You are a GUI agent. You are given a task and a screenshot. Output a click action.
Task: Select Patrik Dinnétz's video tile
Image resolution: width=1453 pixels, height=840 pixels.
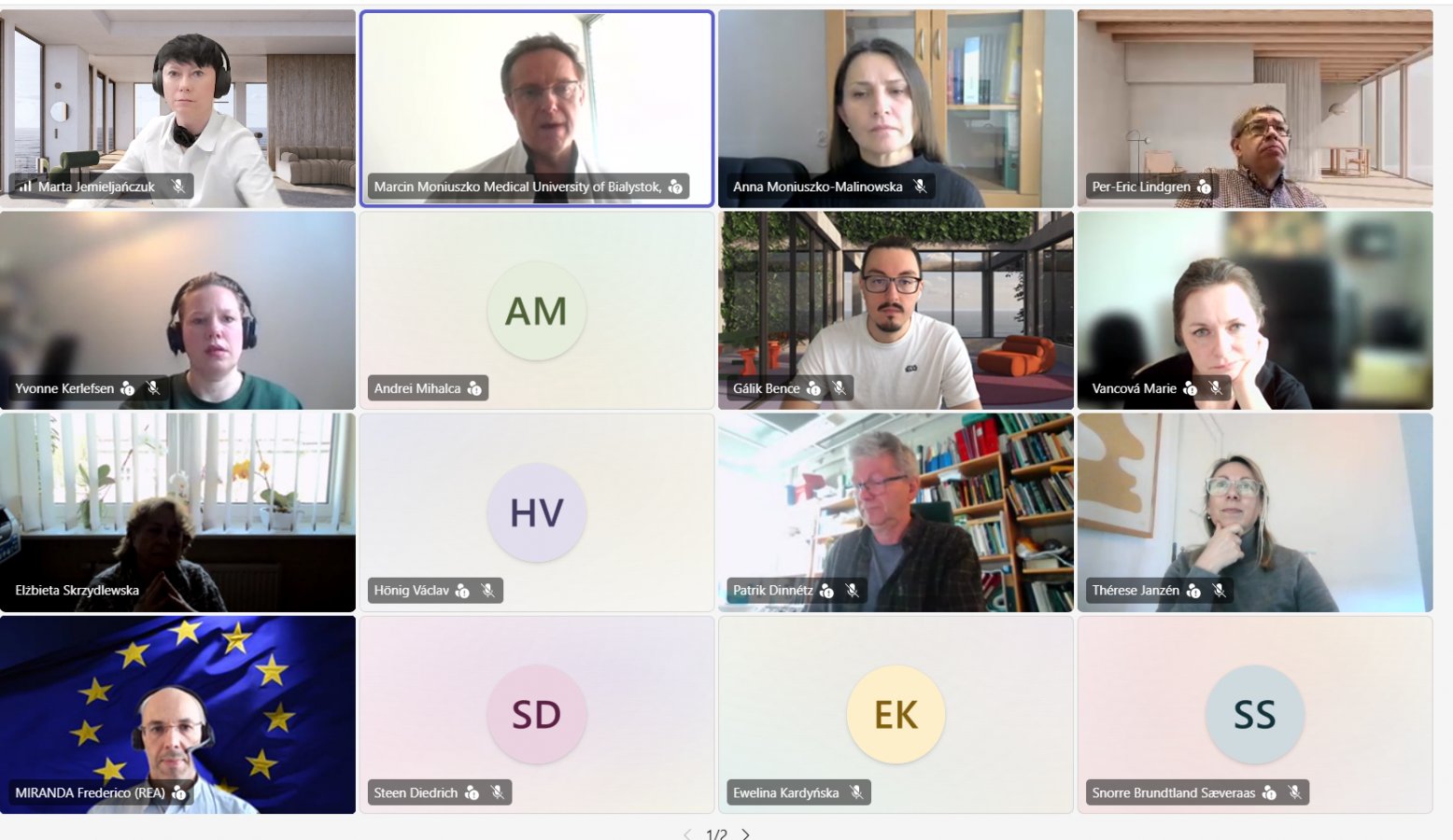pyautogui.click(x=896, y=512)
